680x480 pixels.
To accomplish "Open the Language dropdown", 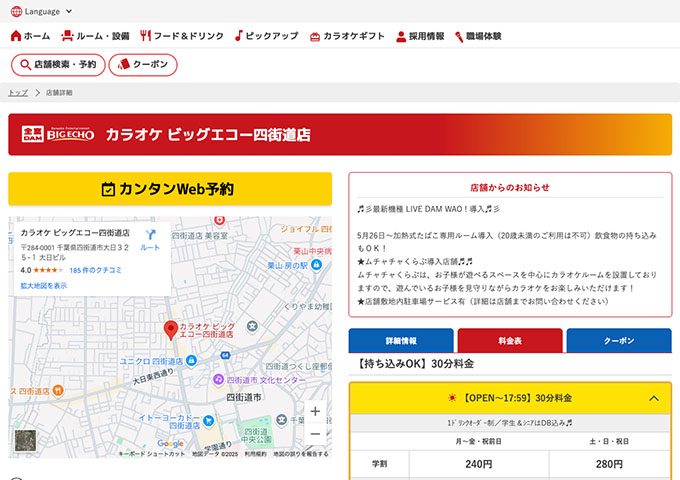I will [42, 11].
